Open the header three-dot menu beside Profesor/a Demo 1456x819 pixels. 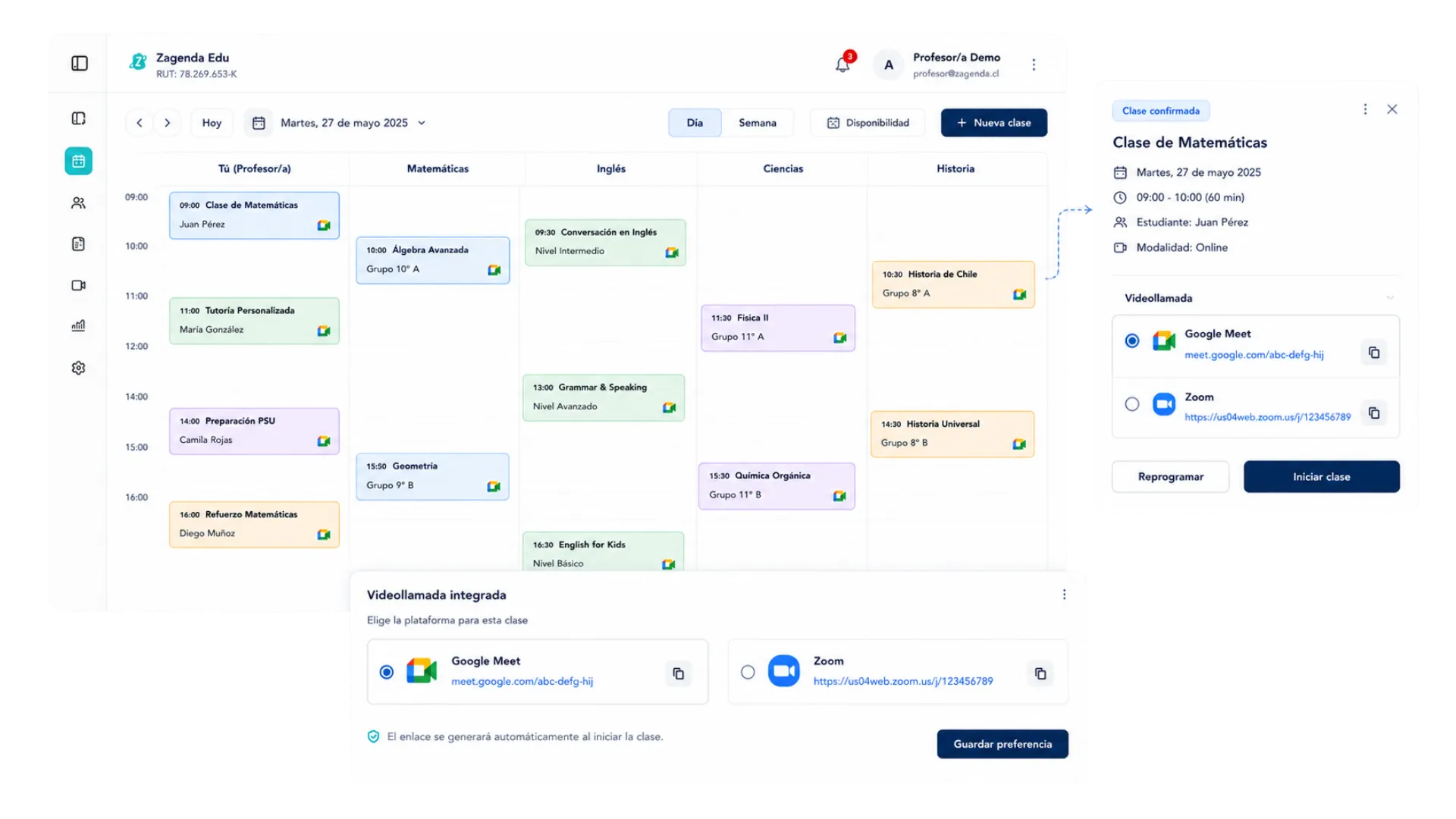(x=1034, y=64)
